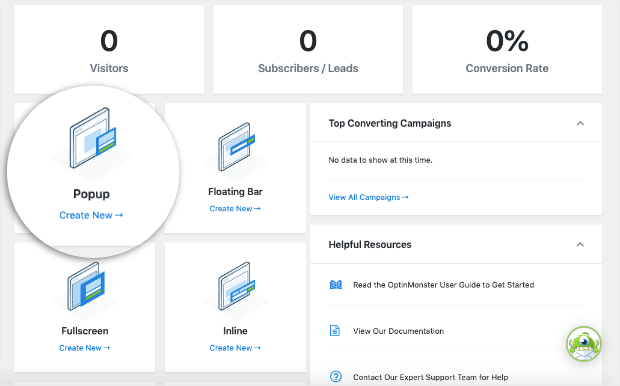Screen dimensions: 620x386
Task: Click the document icon beside View Our Documentation
Action: (335, 330)
